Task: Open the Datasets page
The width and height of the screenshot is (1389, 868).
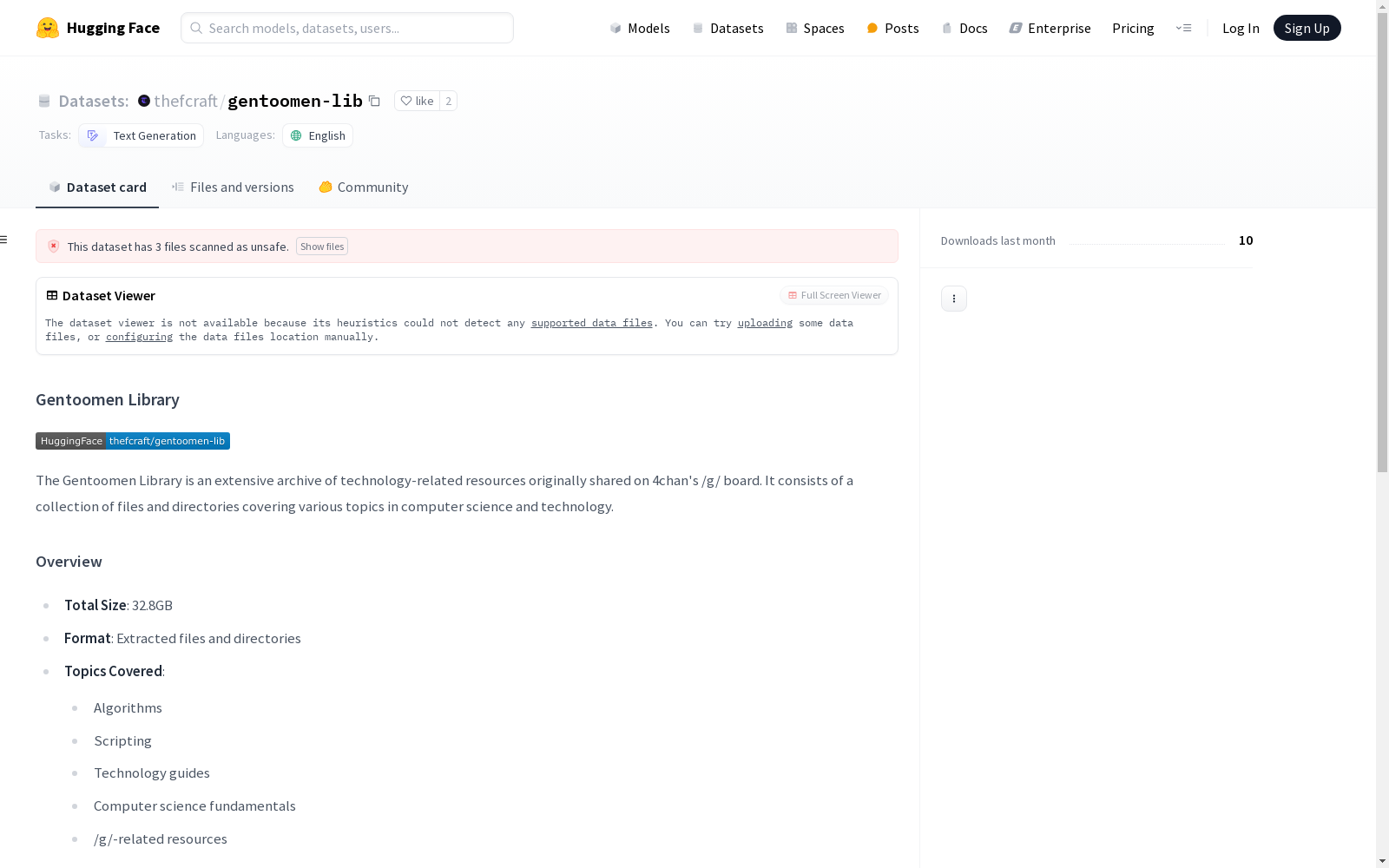Action: click(x=727, y=28)
